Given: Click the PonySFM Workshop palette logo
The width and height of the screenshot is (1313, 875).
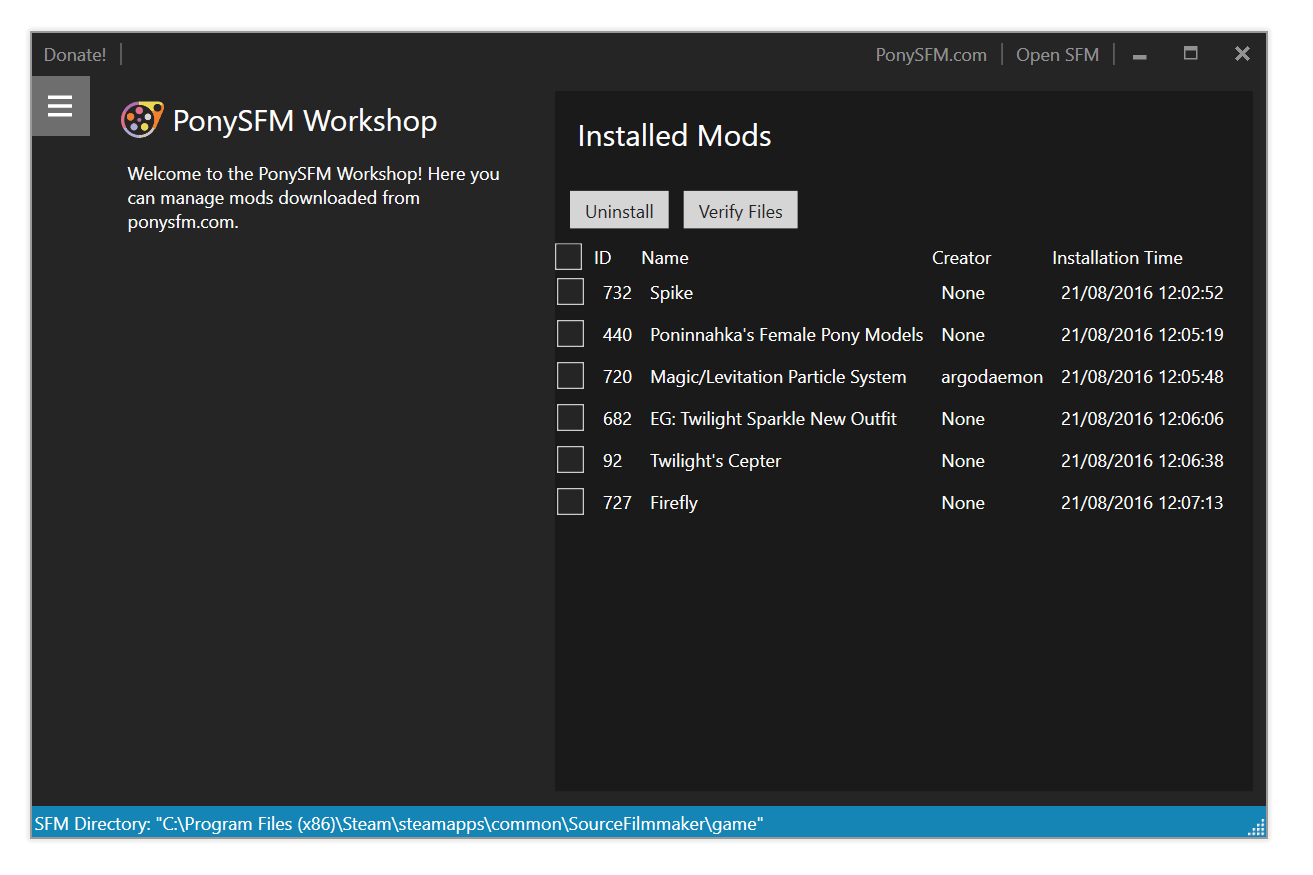Looking at the screenshot, I should 143,120.
